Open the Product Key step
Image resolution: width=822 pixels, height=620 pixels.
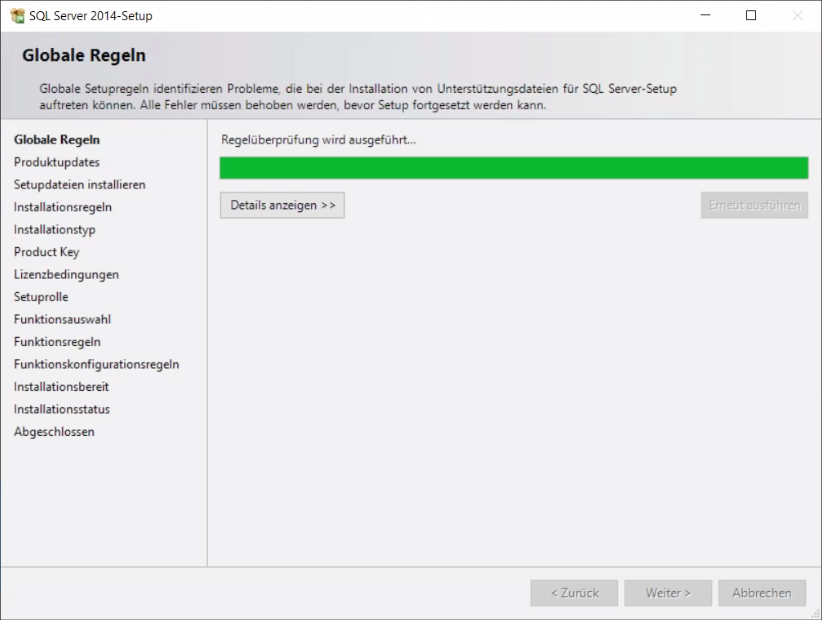point(47,252)
